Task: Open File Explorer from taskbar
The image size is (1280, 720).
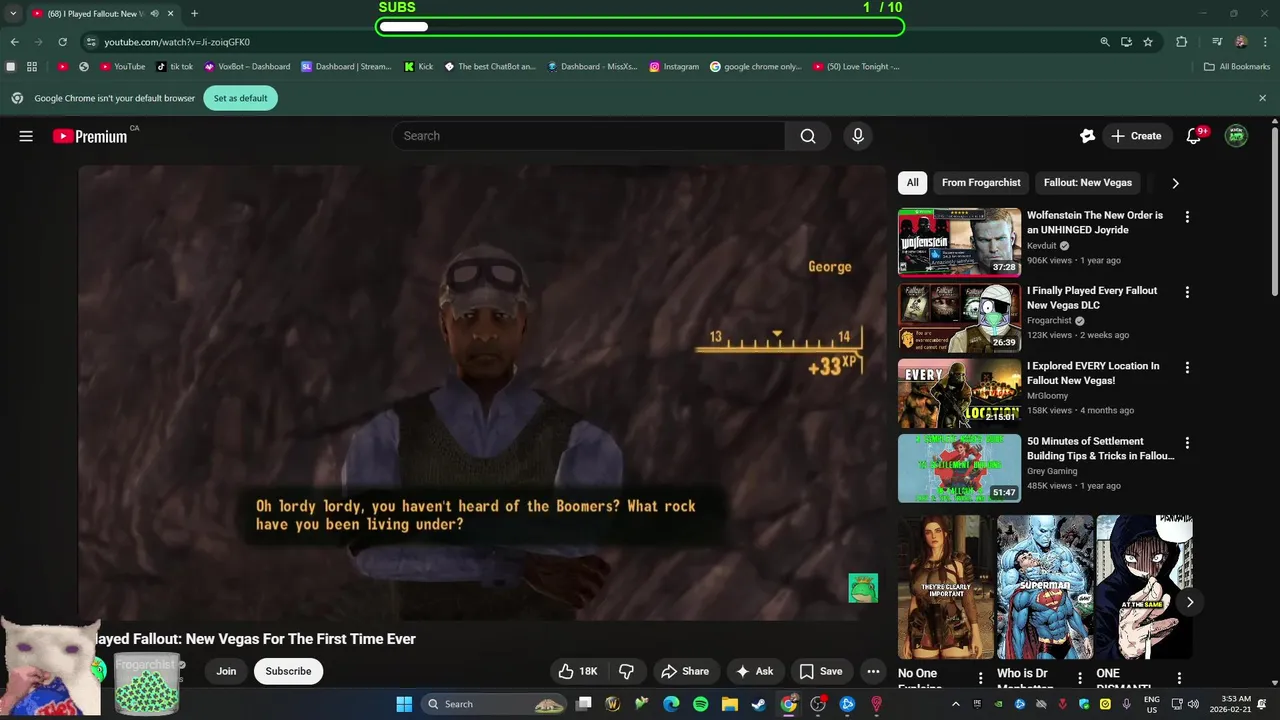Action: tap(729, 704)
